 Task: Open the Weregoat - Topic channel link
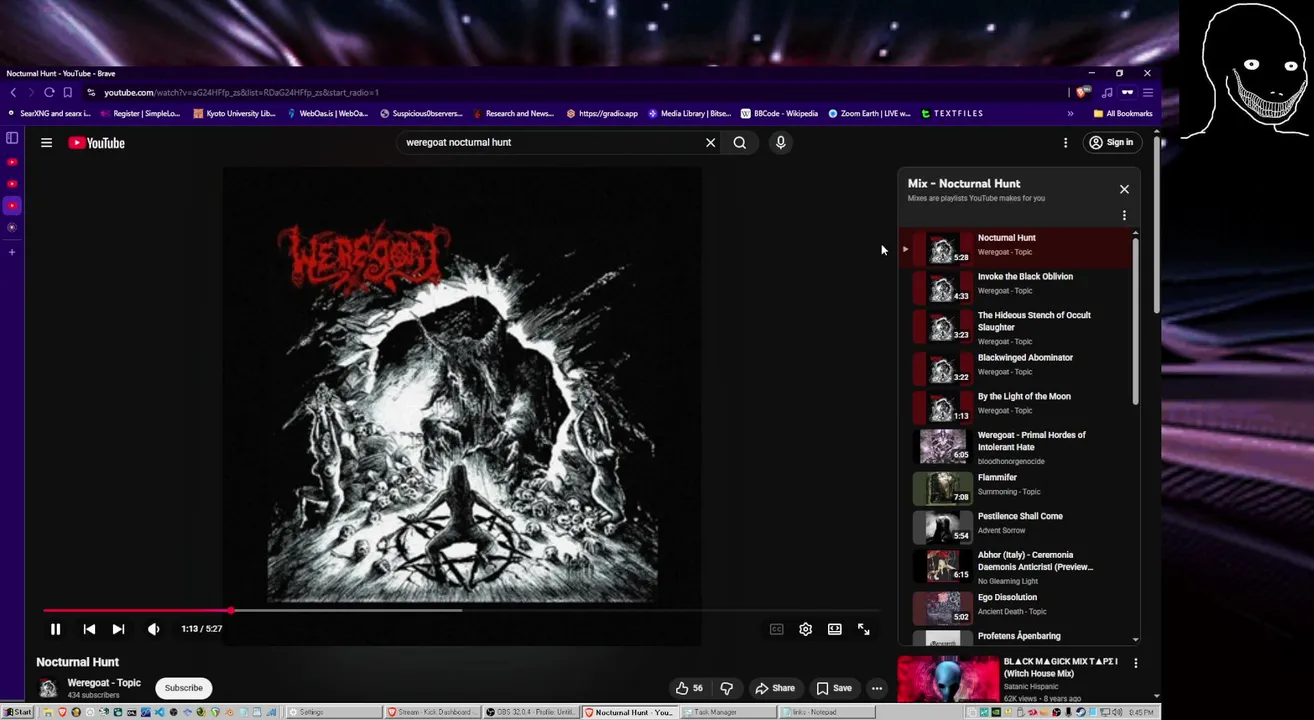point(104,683)
